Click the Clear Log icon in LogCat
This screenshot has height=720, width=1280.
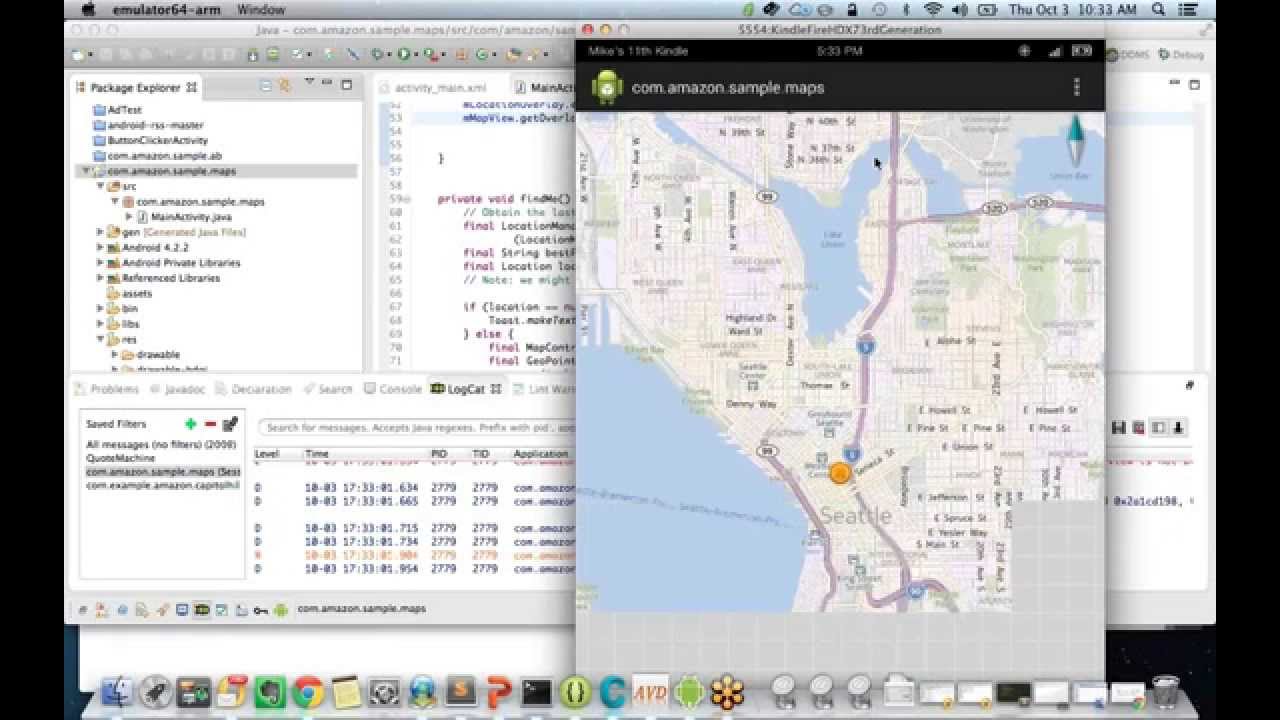[1138, 428]
